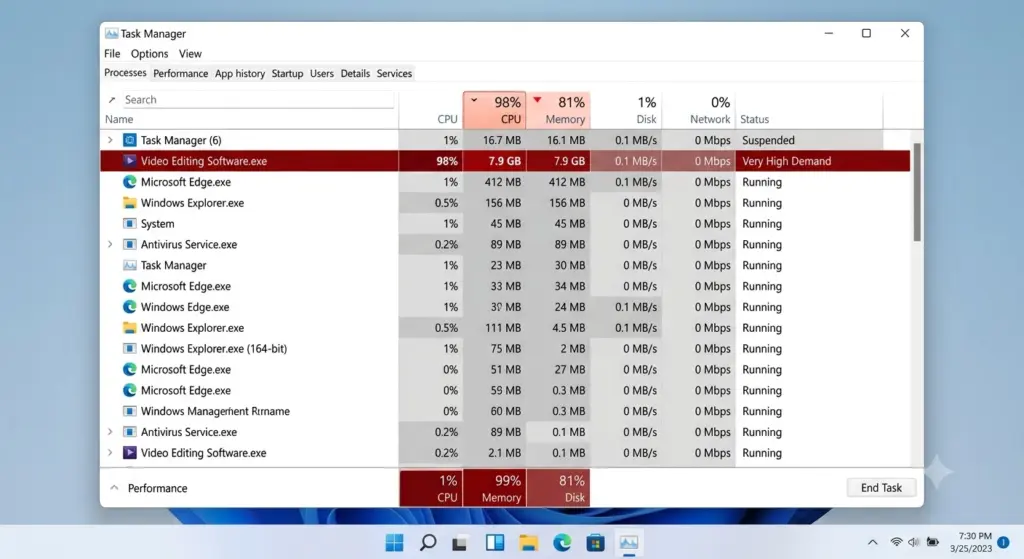1024x559 pixels.
Task: Expand the Antivirus Service.exe row above Task Manager
Action: click(110, 244)
